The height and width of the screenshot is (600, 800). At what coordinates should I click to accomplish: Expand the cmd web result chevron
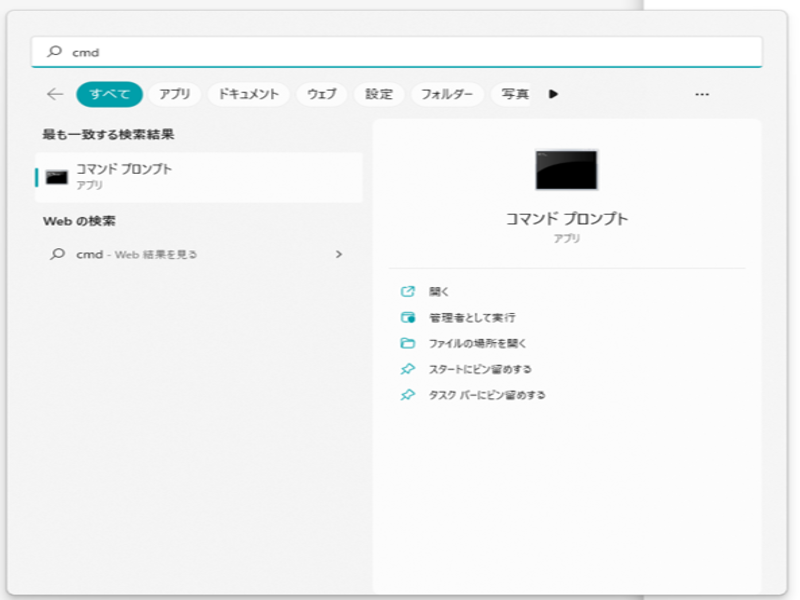(338, 254)
